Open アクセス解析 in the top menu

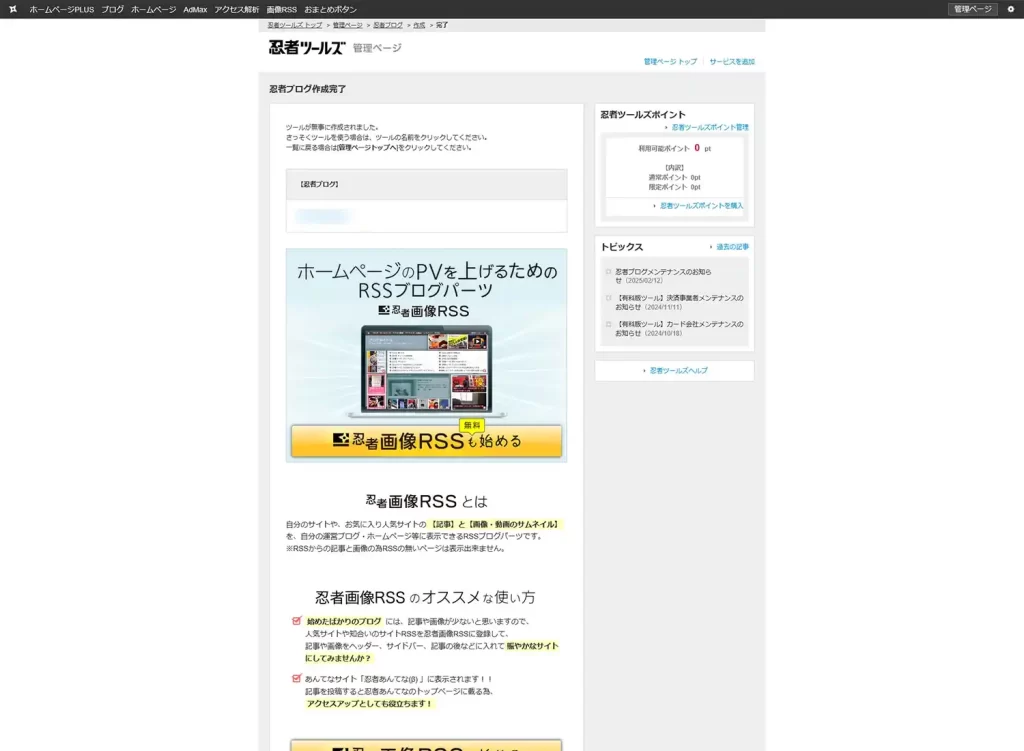[x=236, y=9]
